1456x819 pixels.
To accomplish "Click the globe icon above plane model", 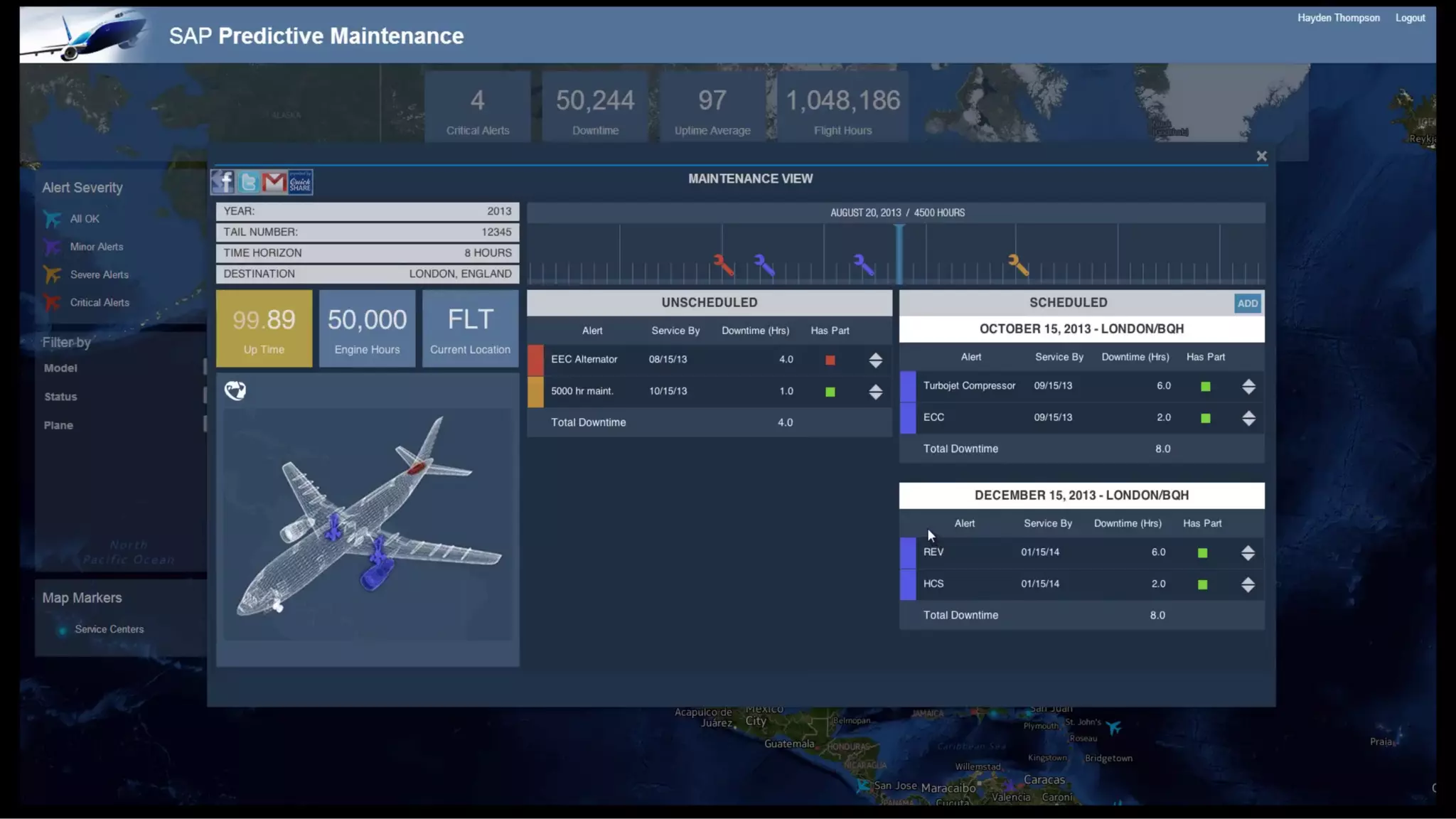I will (235, 390).
